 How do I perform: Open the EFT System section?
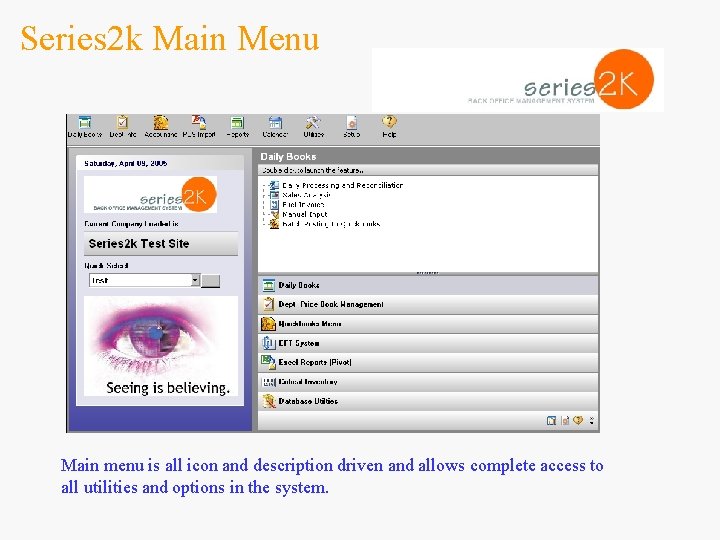tap(428, 343)
